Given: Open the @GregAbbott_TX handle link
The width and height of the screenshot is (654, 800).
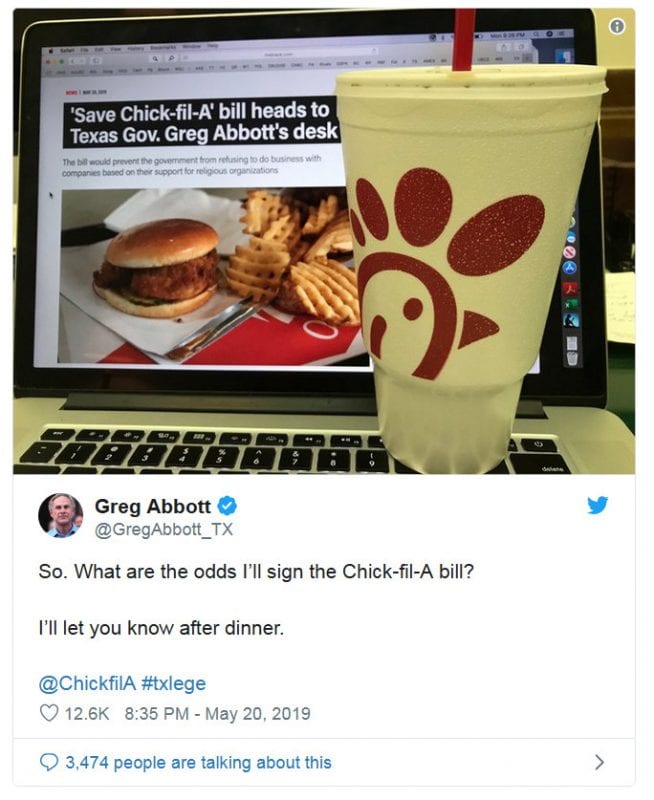Looking at the screenshot, I should point(164,529).
